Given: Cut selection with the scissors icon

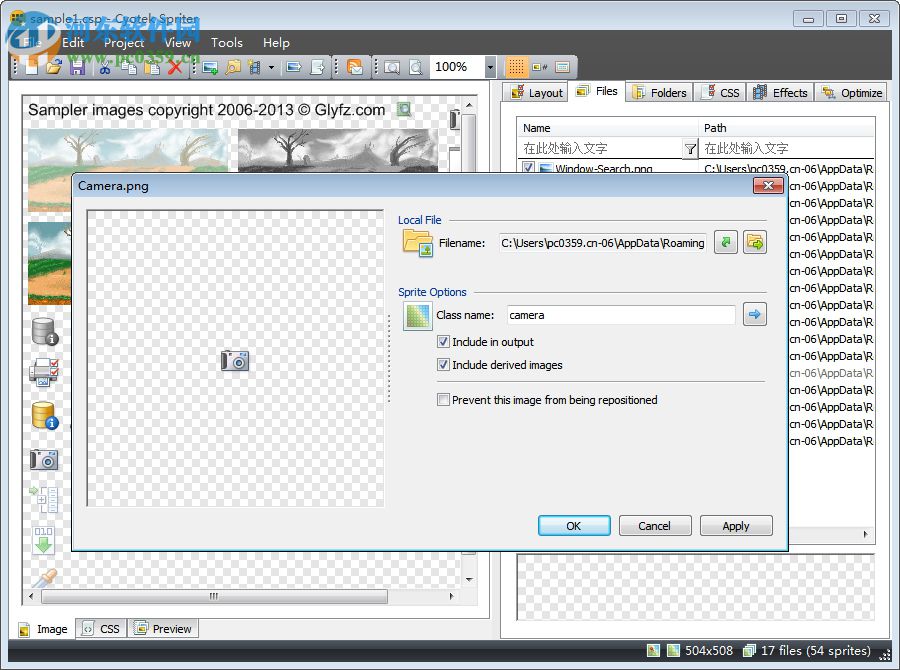Looking at the screenshot, I should point(104,67).
